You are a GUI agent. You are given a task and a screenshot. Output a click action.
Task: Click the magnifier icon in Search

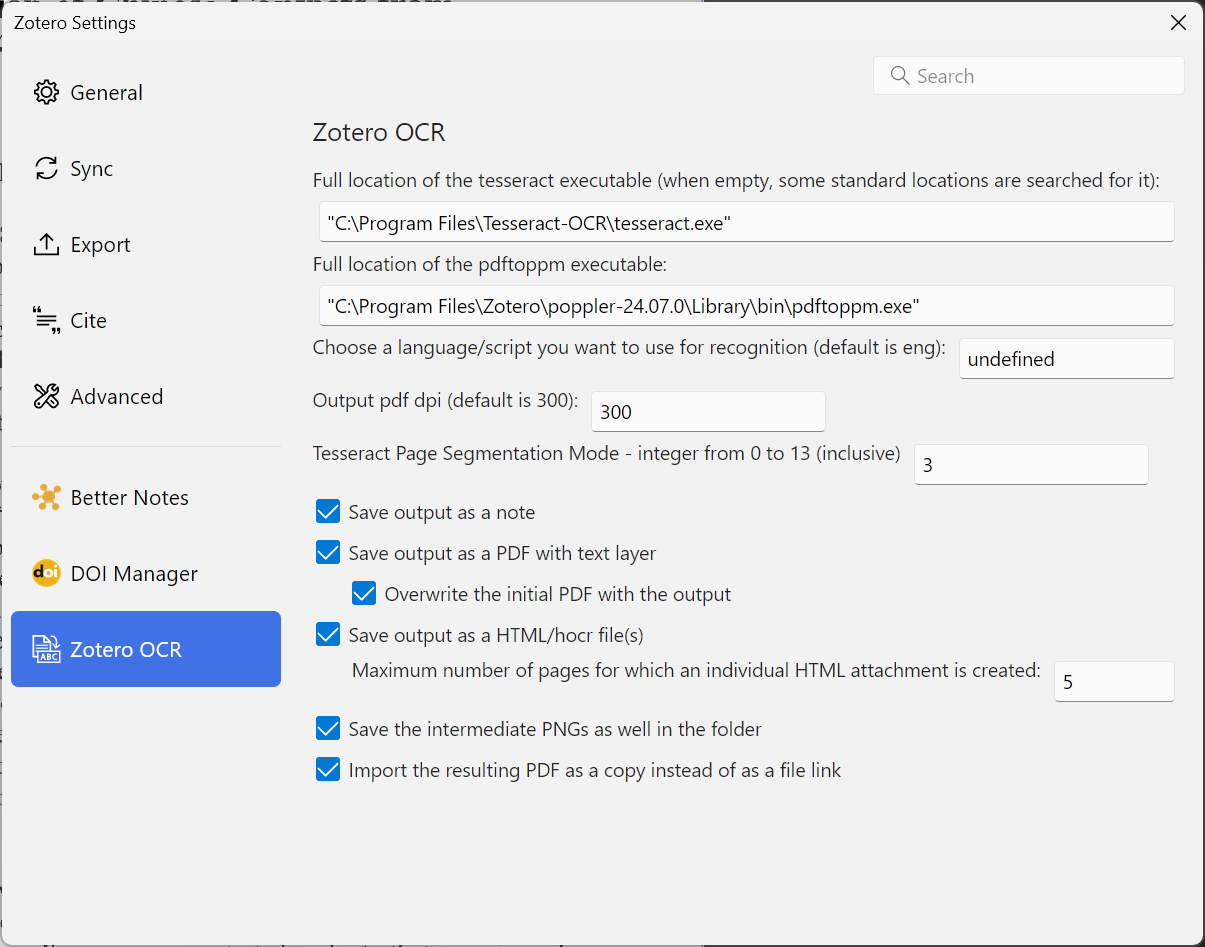click(899, 76)
